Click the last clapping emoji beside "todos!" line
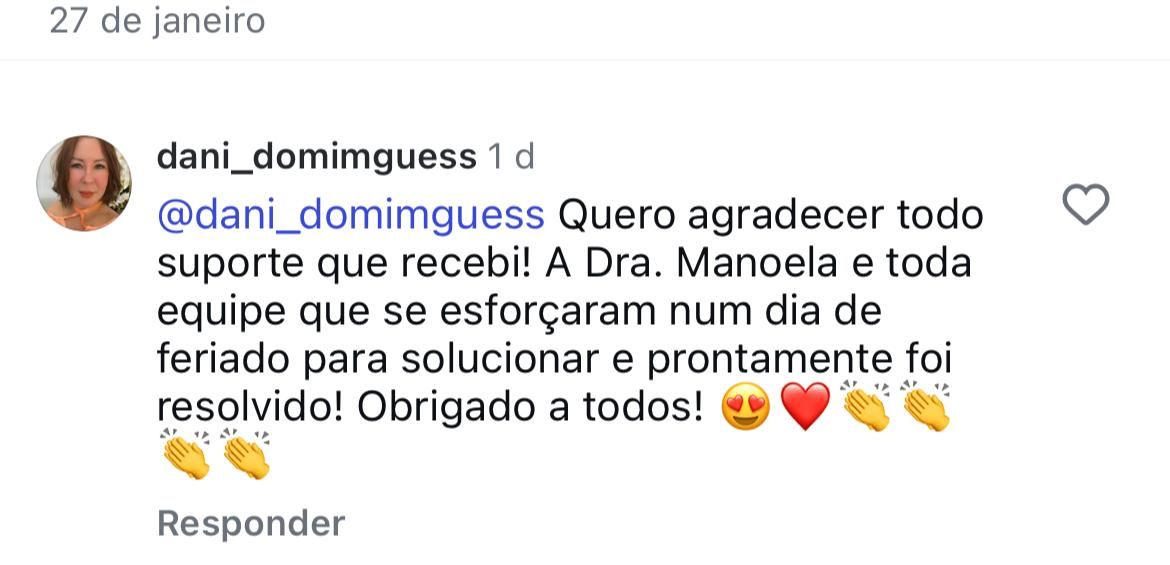This screenshot has width=1170, height=565. pos(925,407)
